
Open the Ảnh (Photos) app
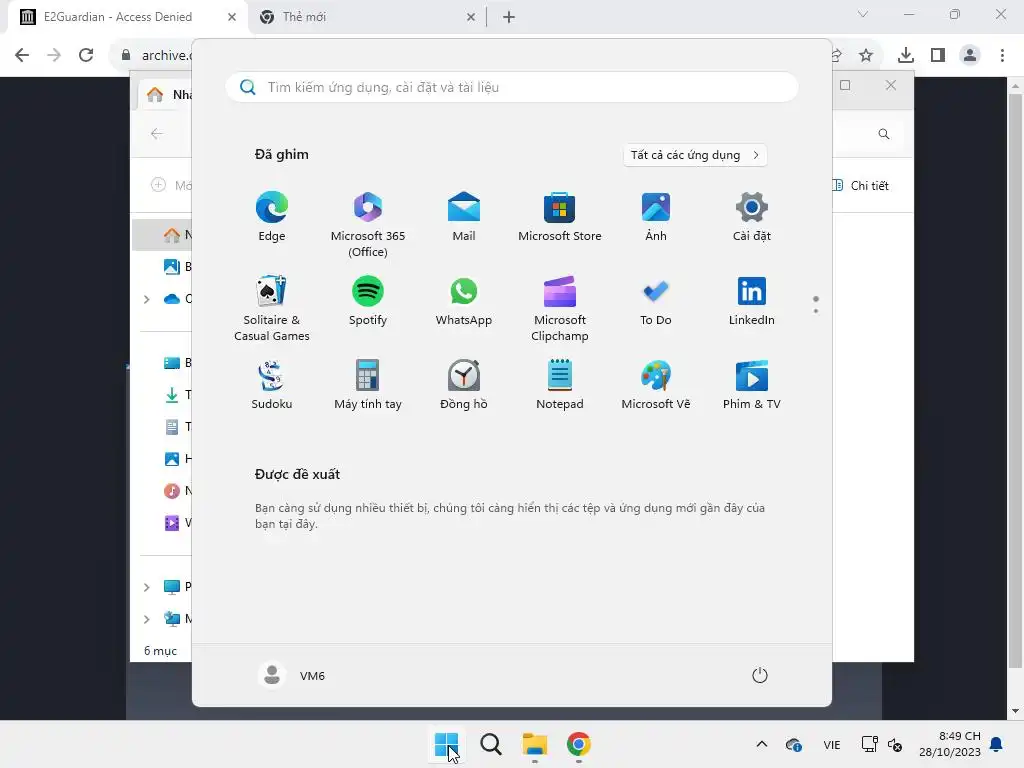[656, 217]
